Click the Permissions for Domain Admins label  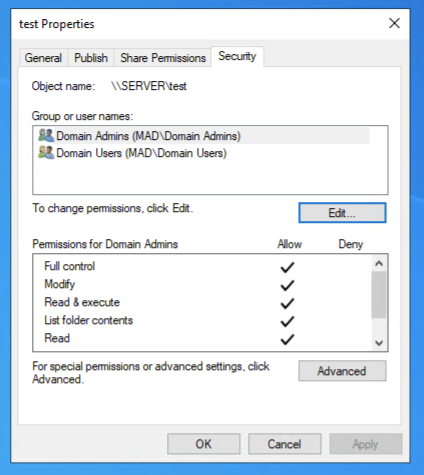pyautogui.click(x=105, y=244)
